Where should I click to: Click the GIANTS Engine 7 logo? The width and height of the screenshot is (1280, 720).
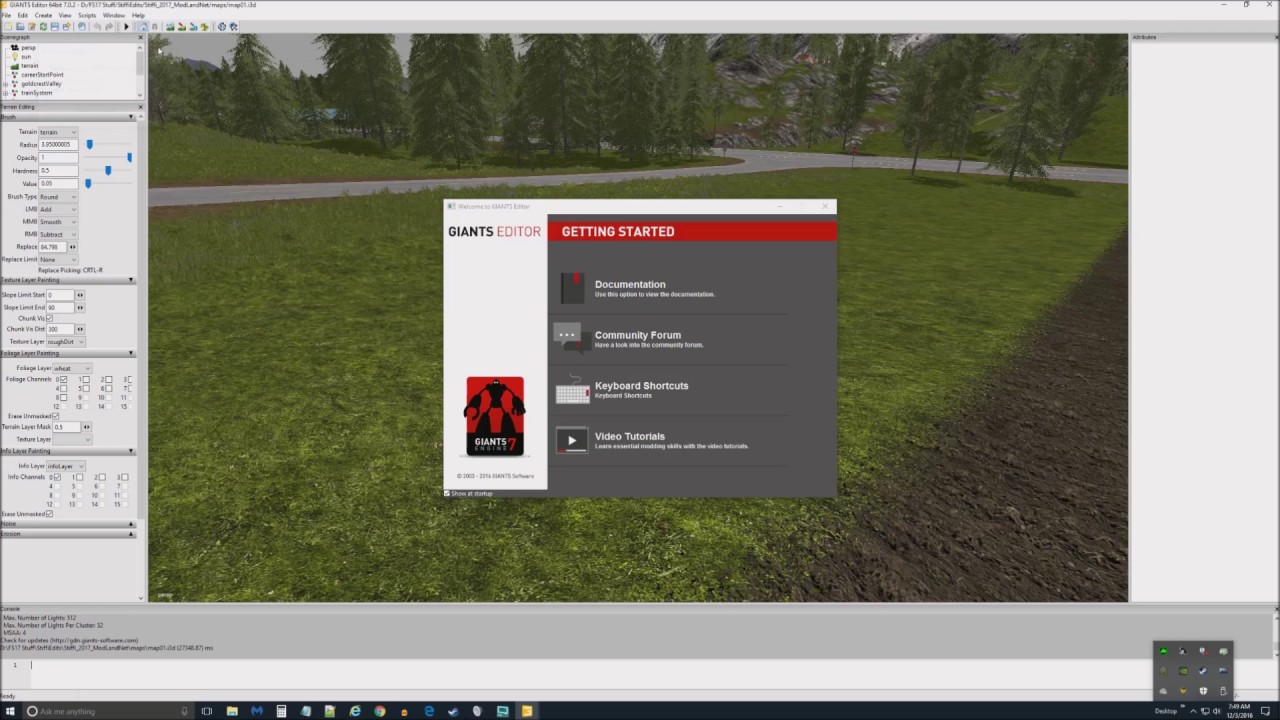click(495, 416)
